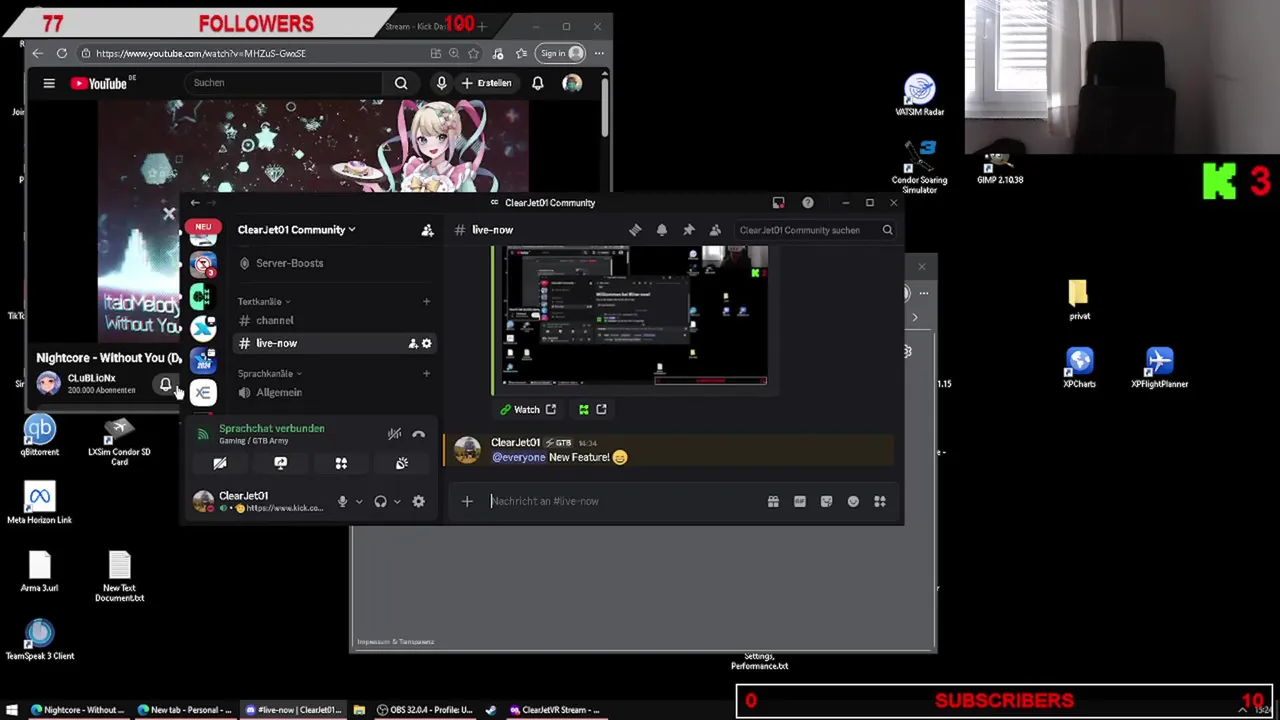Viewport: 1280px width, 720px height.
Task: Open microphone input options arrow
Action: pos(359,501)
